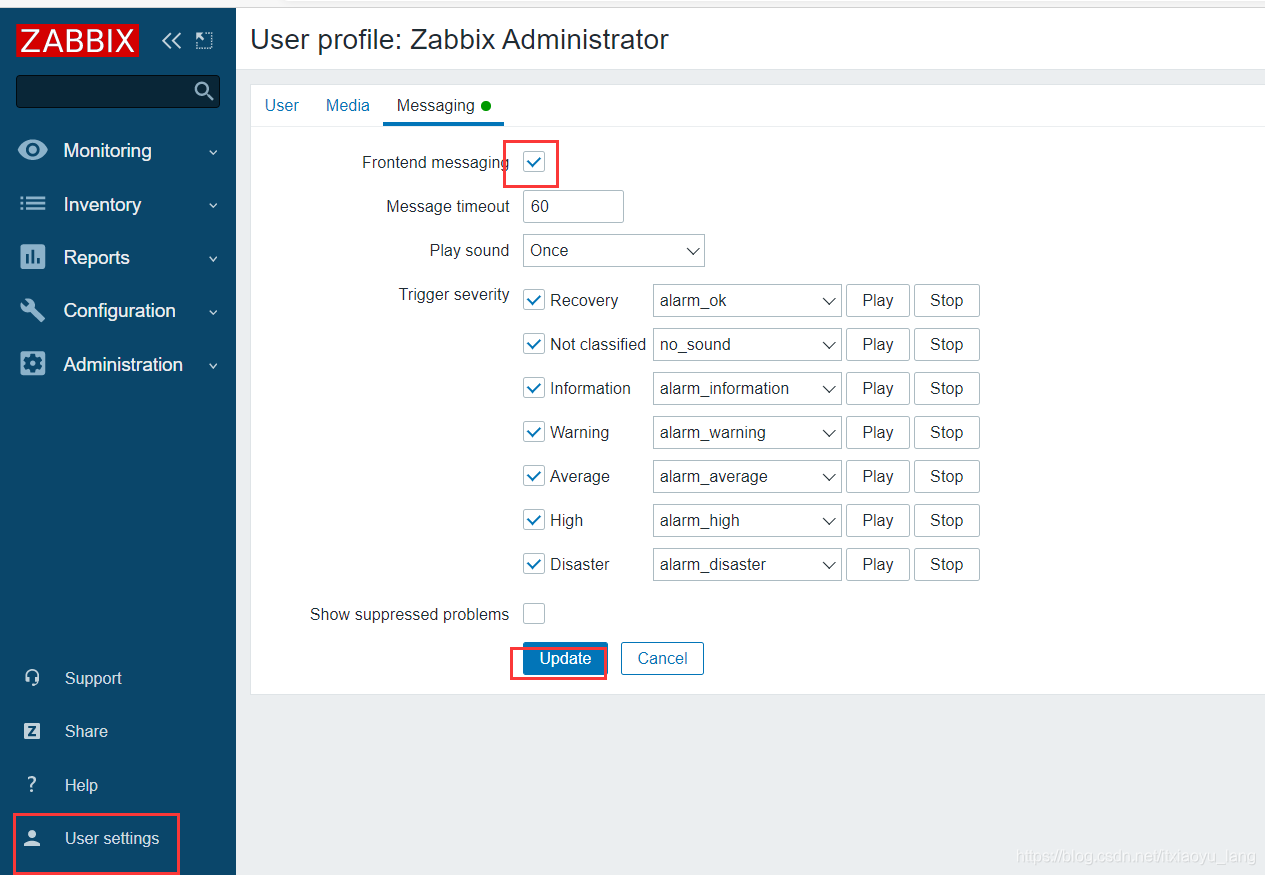Click the User settings person icon
1265x875 pixels.
(32, 838)
